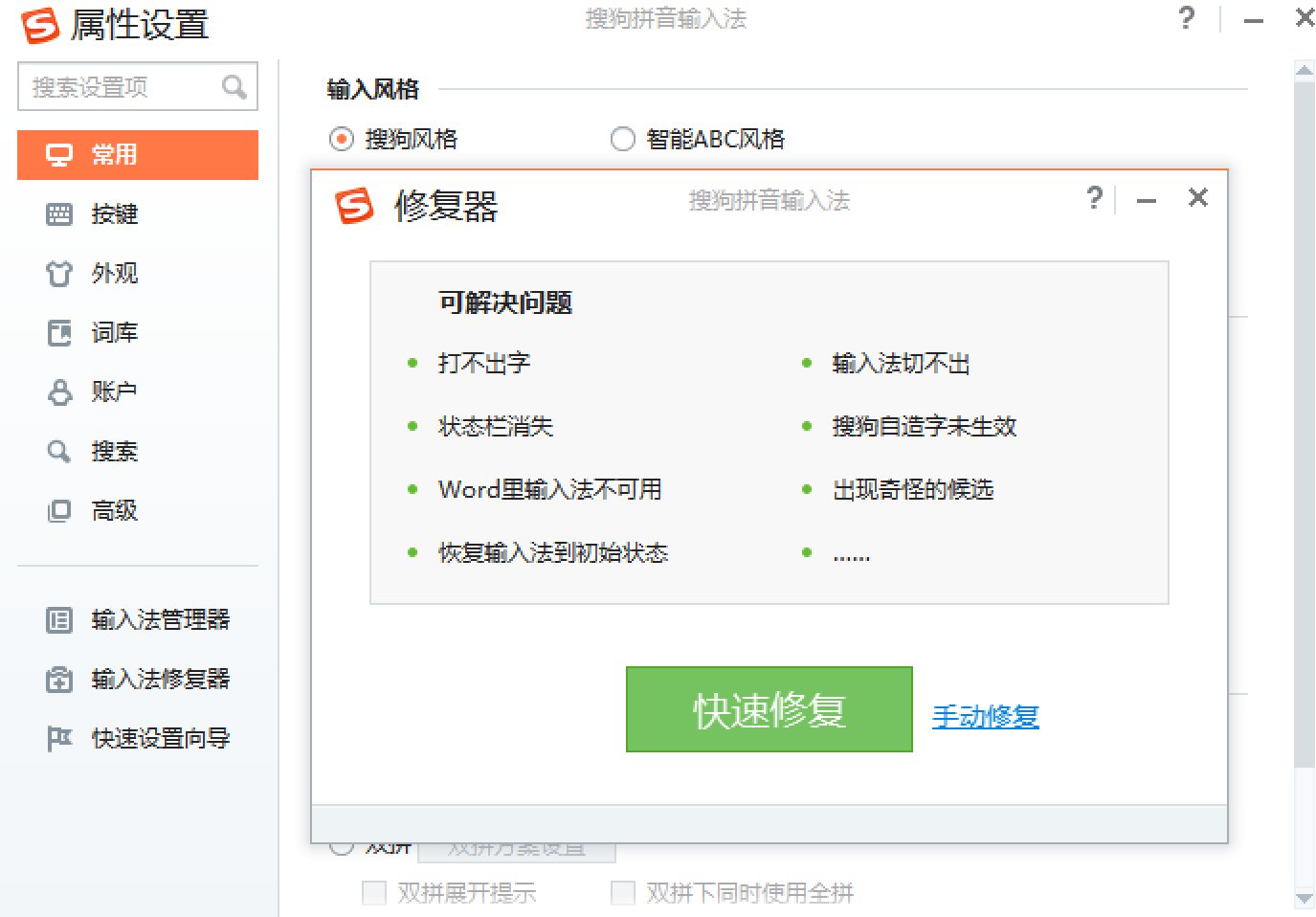The image size is (1316, 917).
Task: Switch to 智能ABC风格 input style
Action: [x=623, y=138]
